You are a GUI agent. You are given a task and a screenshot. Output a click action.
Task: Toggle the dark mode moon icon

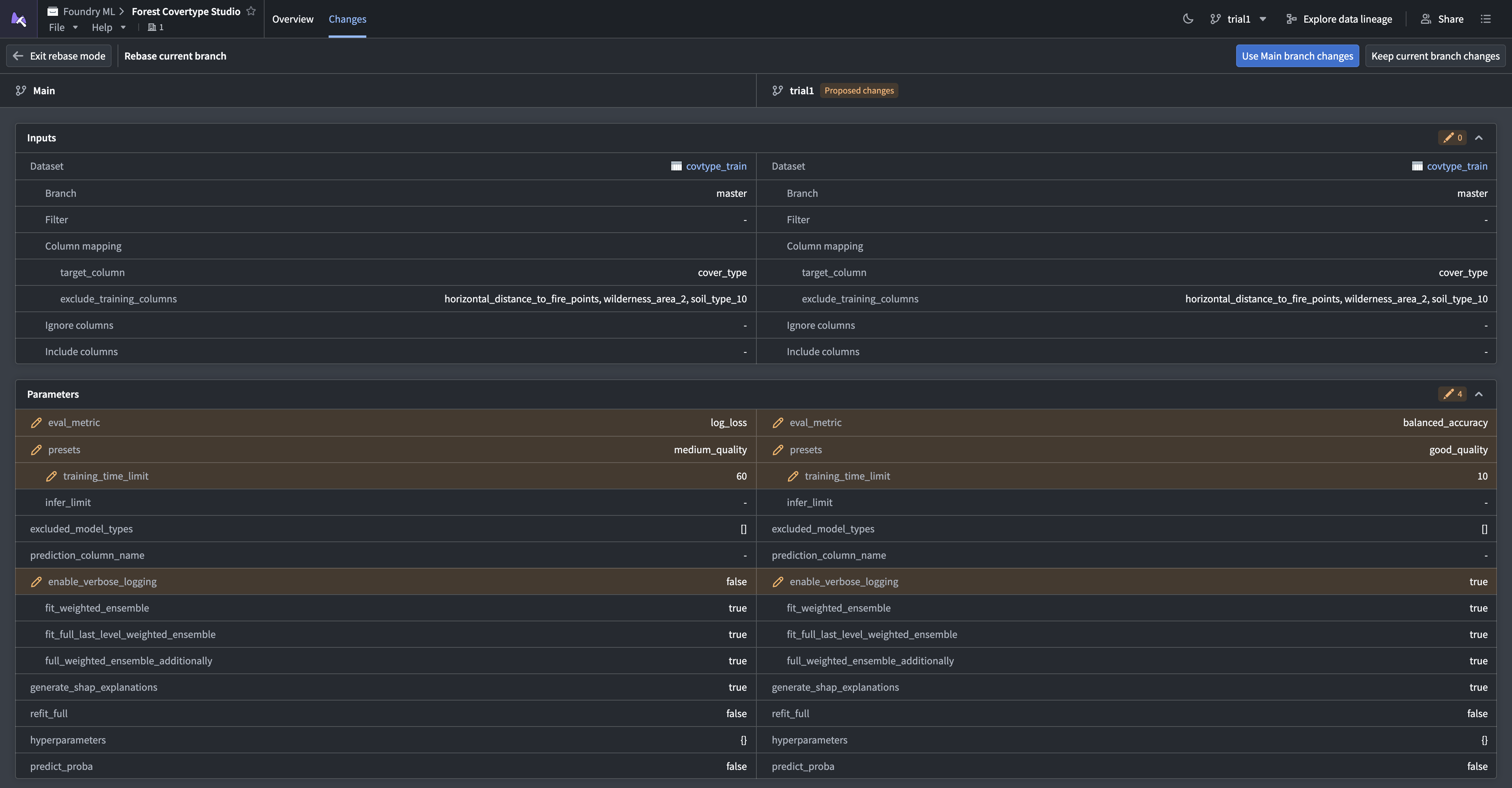(x=1188, y=19)
